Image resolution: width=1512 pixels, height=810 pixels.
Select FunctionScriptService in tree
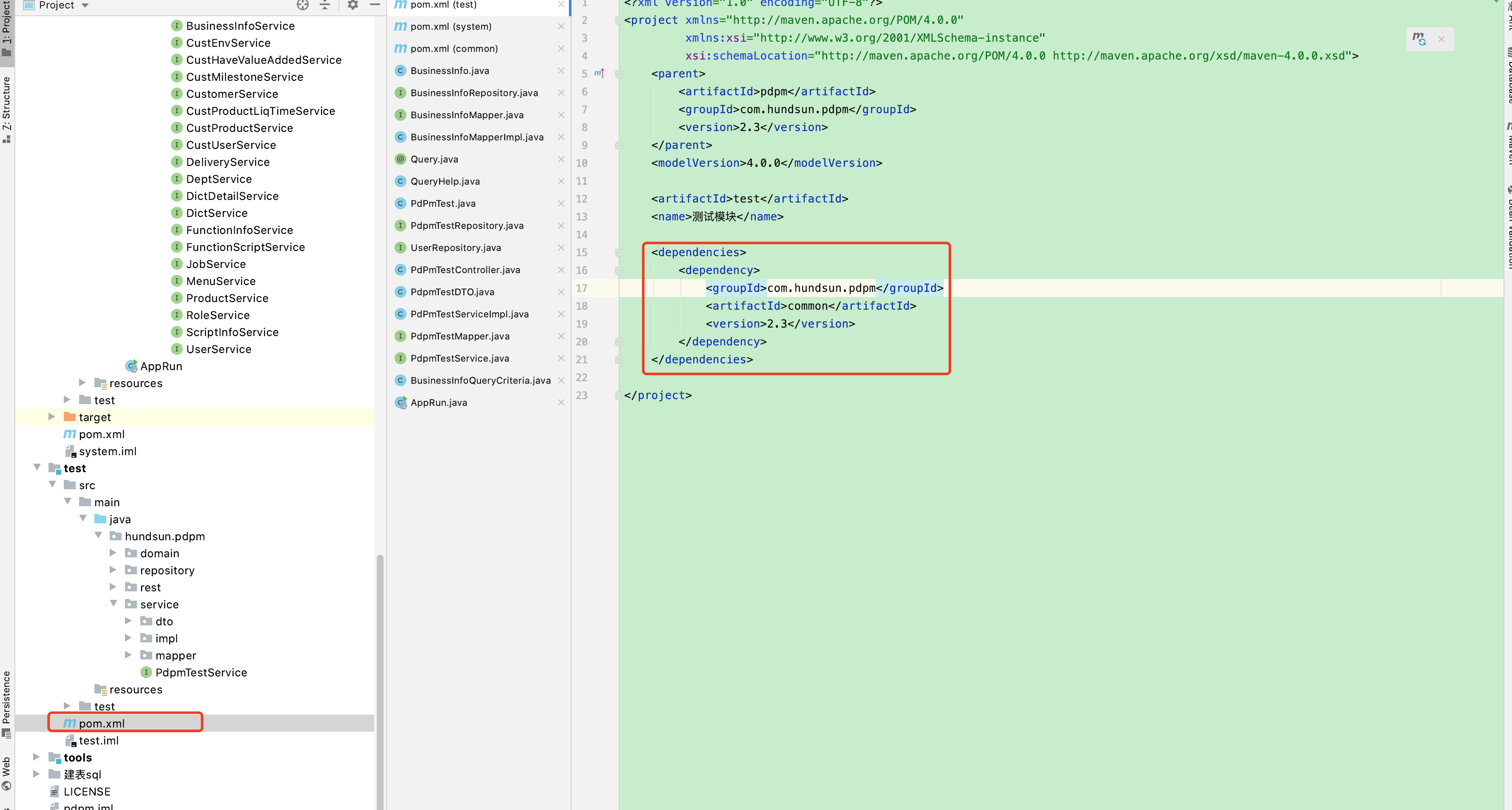245,247
